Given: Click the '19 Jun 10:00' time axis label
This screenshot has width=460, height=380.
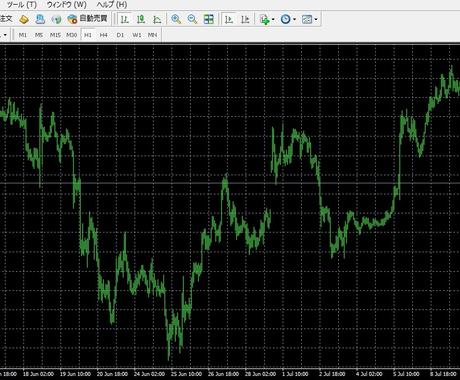Looking at the screenshot, I should (x=75, y=374).
